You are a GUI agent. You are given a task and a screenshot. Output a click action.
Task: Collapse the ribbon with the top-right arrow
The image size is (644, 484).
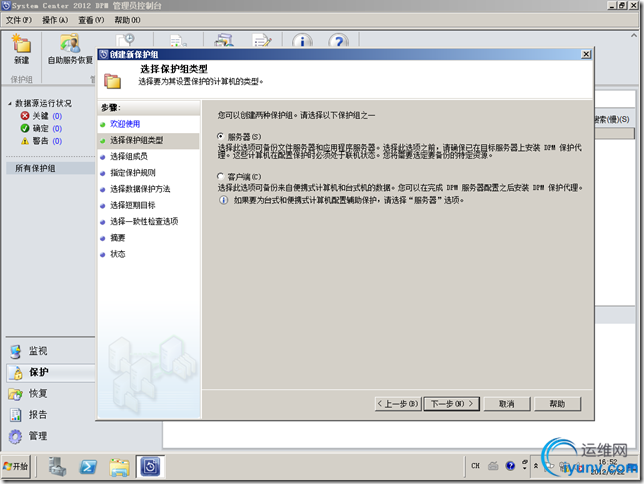pyautogui.click(x=634, y=36)
